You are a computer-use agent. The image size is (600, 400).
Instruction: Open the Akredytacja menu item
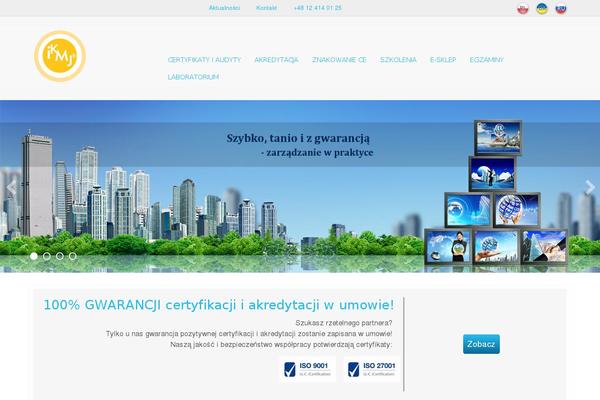(x=277, y=60)
